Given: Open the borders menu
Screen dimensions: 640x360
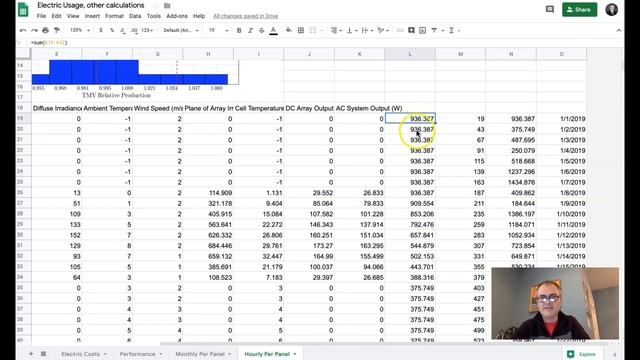Looking at the screenshot, I should pos(301,30).
